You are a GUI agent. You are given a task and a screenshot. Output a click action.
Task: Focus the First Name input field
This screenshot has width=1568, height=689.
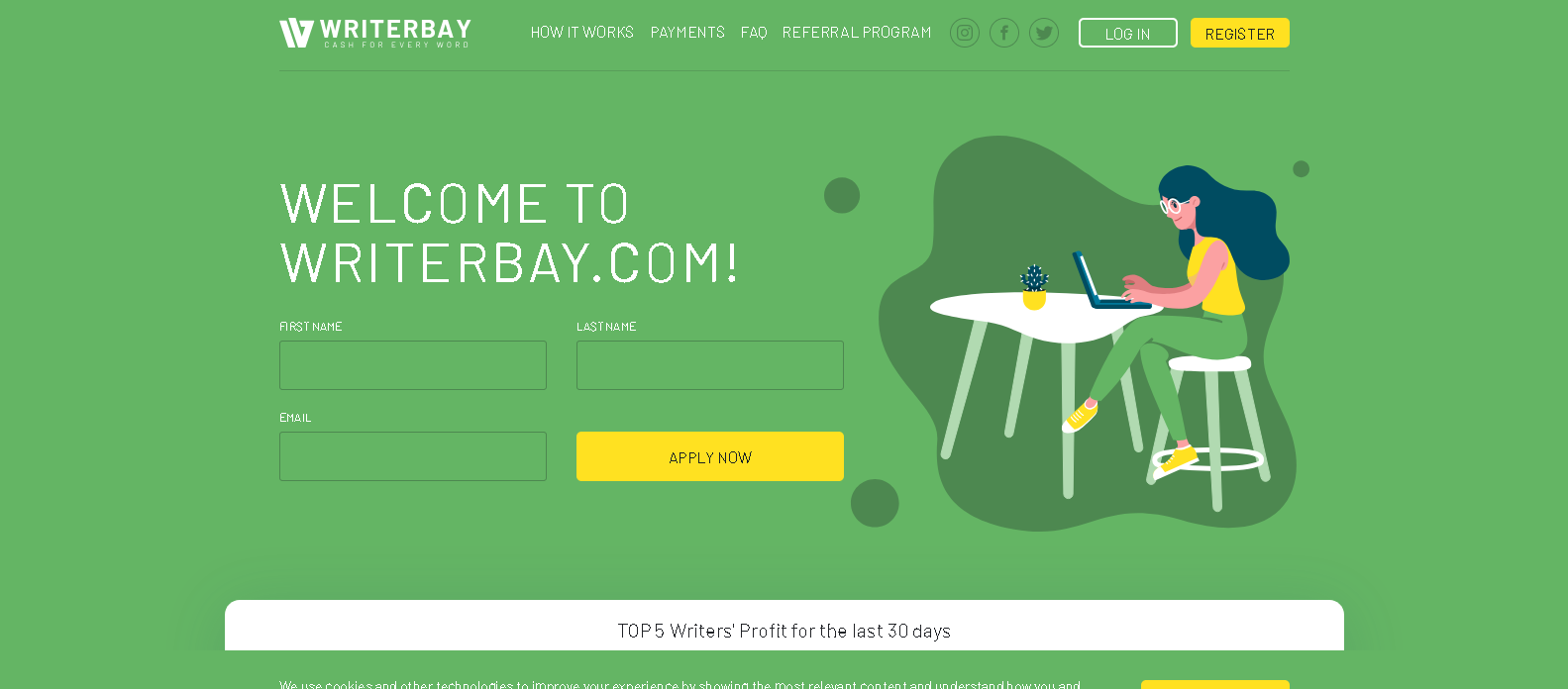(413, 365)
